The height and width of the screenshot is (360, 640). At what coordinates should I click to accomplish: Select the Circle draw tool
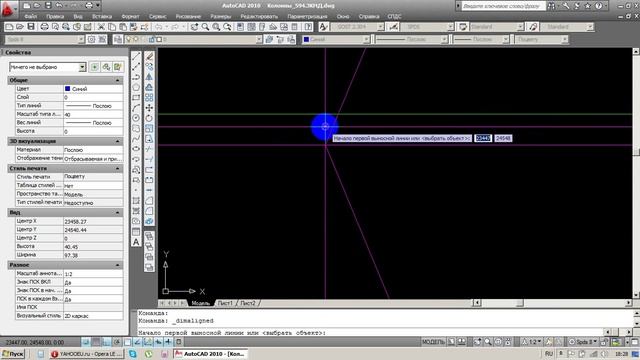136,118
